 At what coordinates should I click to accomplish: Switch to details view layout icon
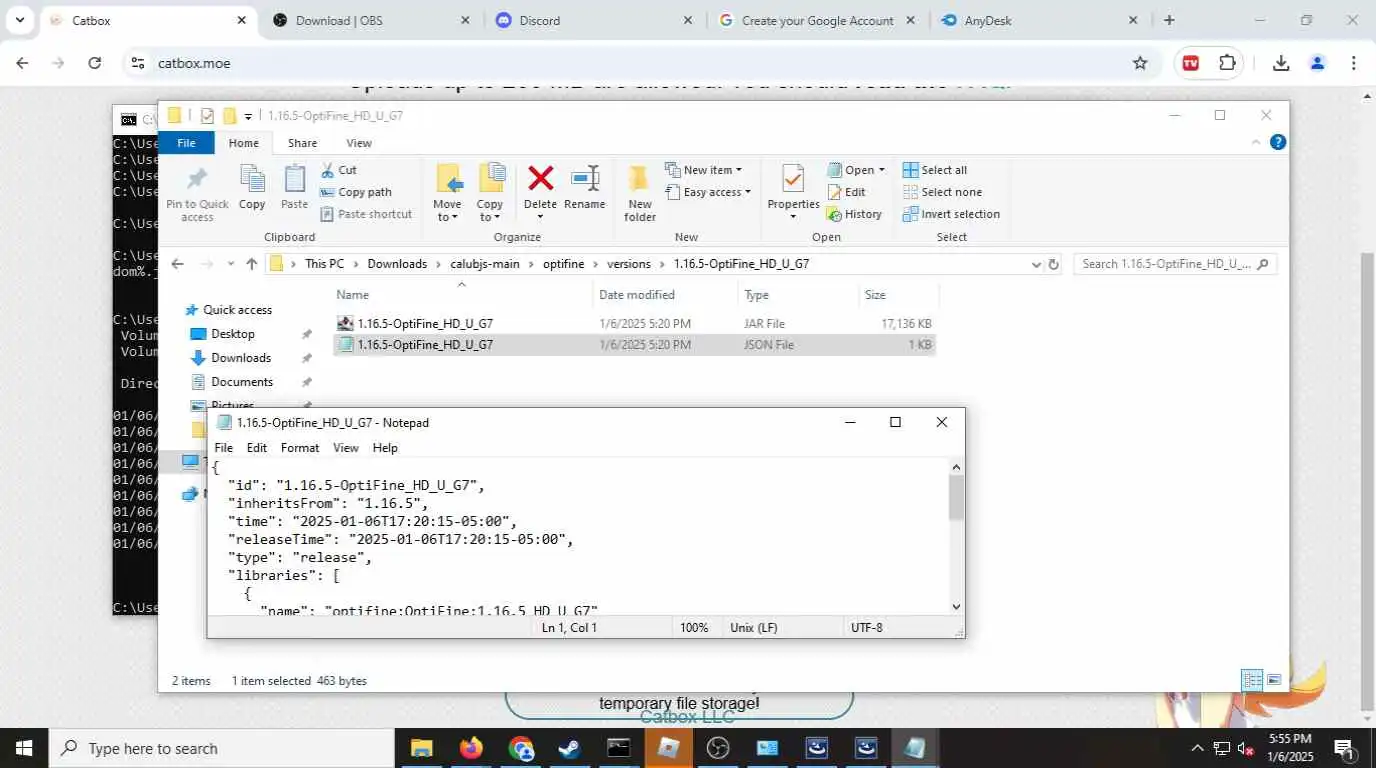[x=1252, y=680]
